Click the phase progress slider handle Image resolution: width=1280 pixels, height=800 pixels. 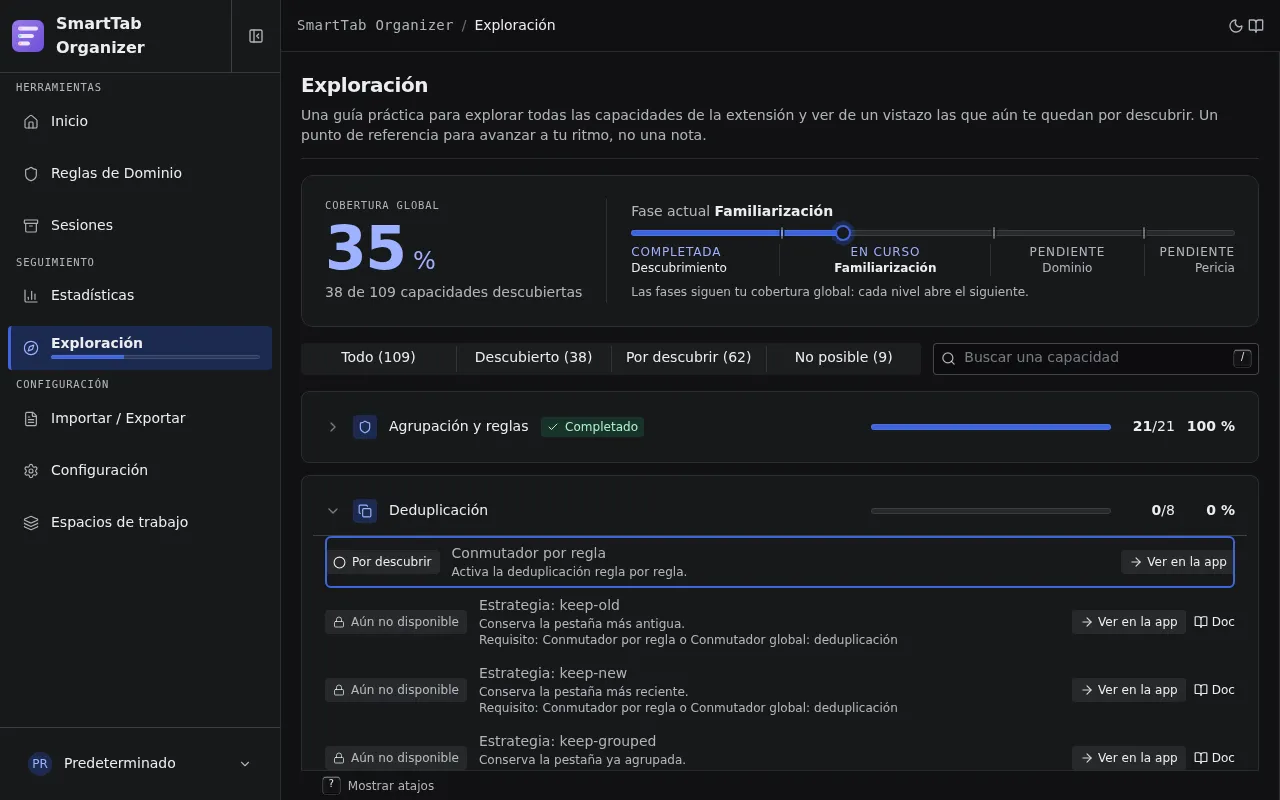point(843,233)
